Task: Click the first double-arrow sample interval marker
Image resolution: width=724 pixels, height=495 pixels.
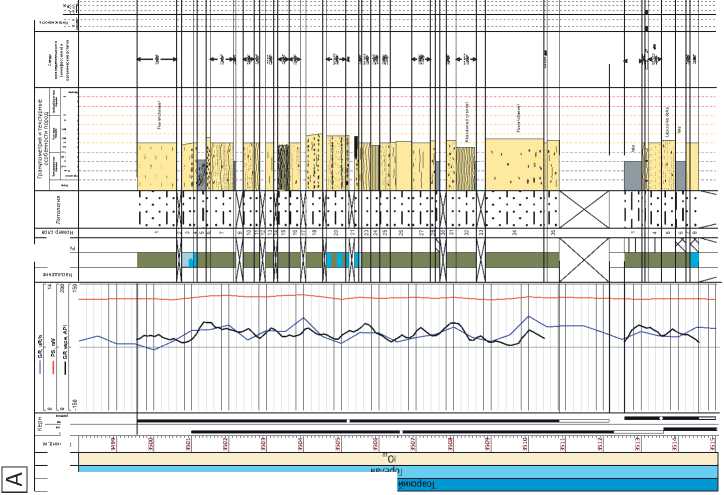Action: point(157,59)
